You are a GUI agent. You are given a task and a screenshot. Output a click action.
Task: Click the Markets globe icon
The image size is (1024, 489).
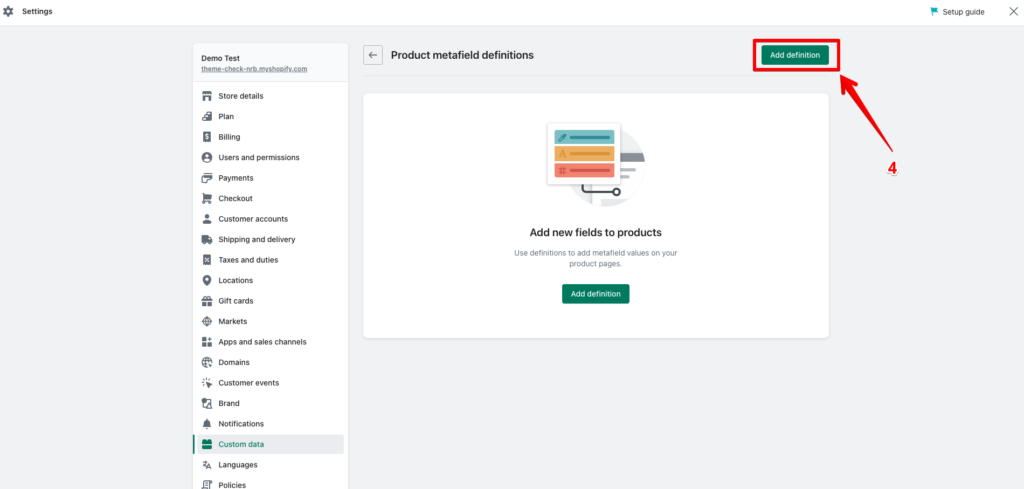pos(207,321)
